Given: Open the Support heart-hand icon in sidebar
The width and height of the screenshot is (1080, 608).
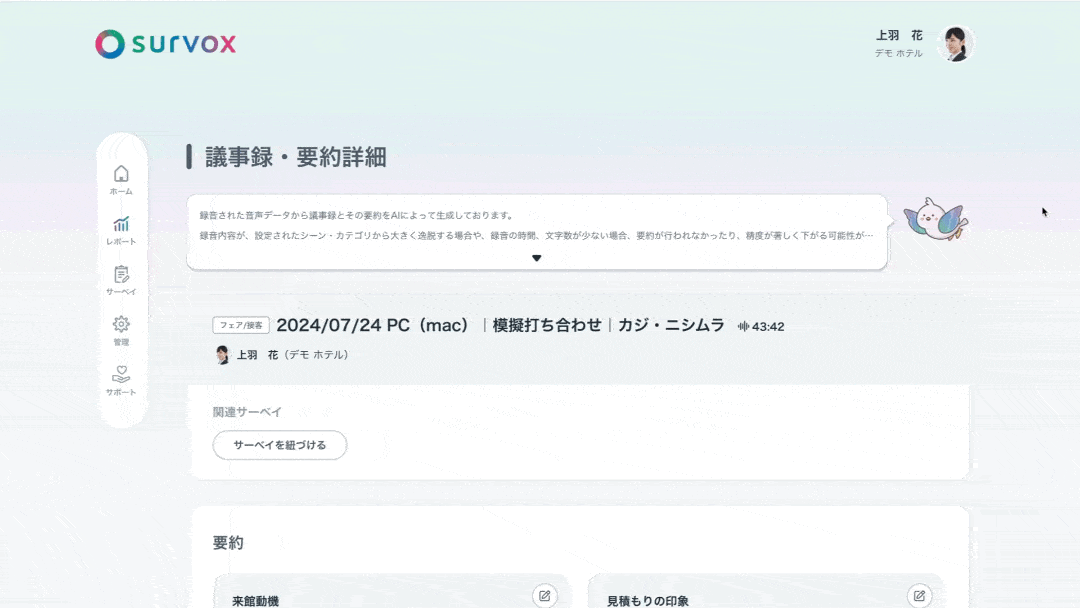Looking at the screenshot, I should pyautogui.click(x=121, y=379).
